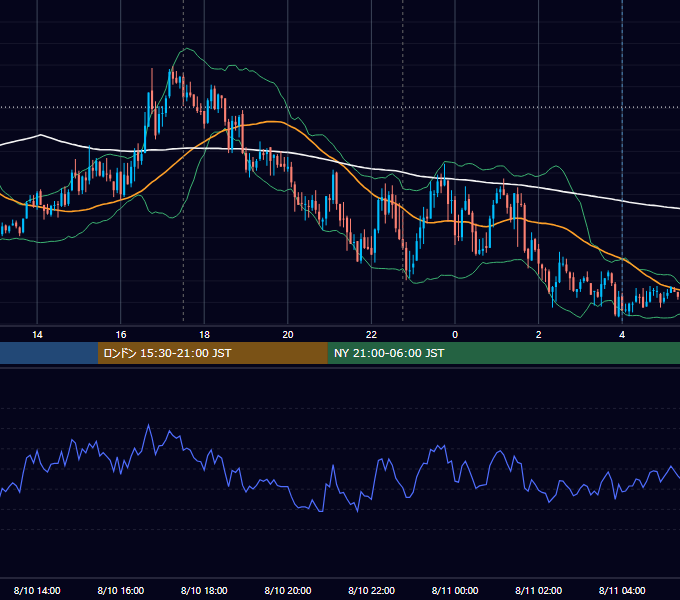Click hour label 18 on price chart axis
The image size is (680, 600).
[204, 335]
